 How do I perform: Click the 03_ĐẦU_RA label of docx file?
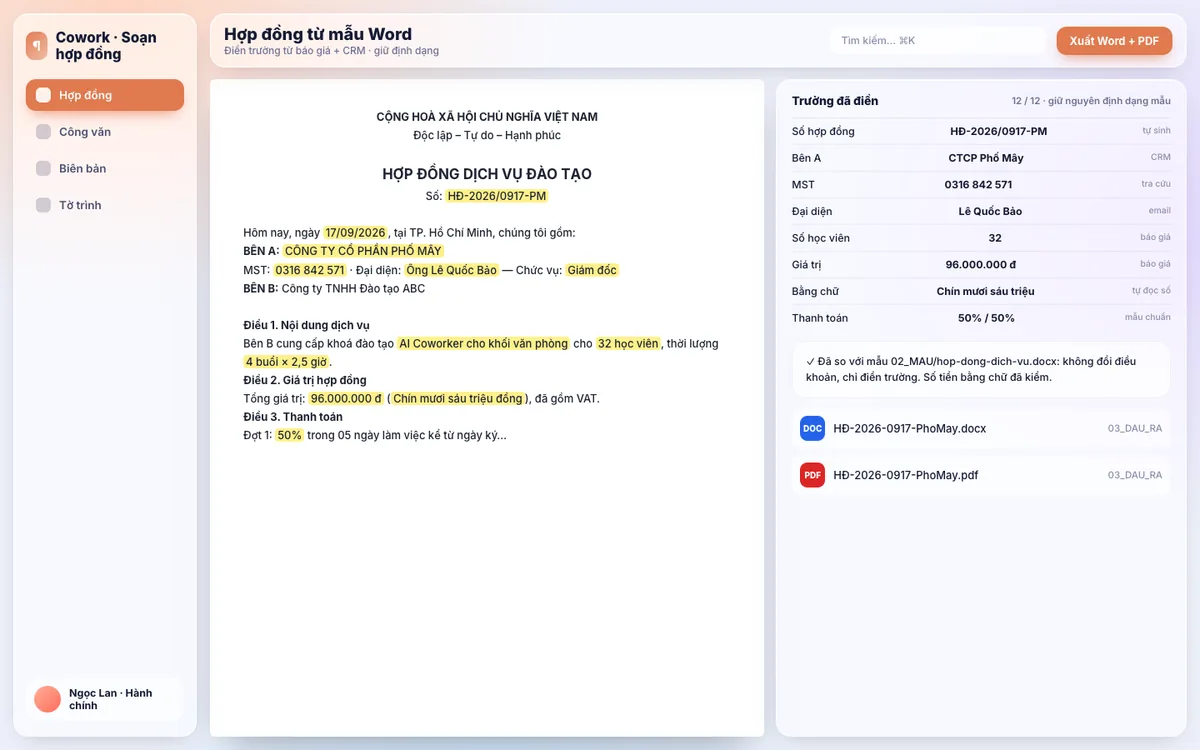(x=1135, y=428)
